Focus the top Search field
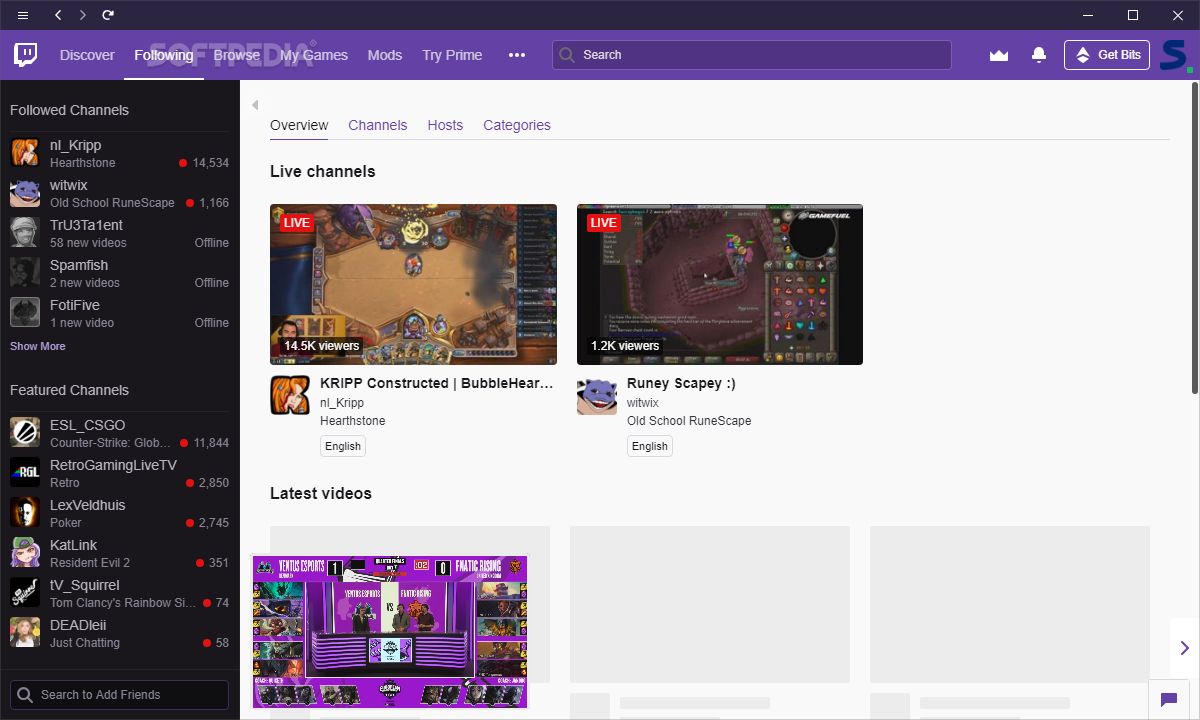This screenshot has height=720, width=1200. [x=752, y=55]
